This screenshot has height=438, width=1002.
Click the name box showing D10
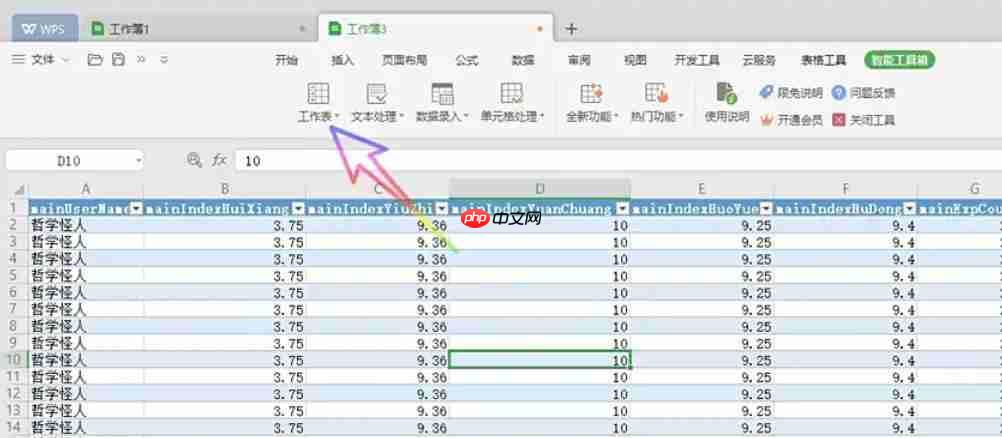[x=69, y=160]
